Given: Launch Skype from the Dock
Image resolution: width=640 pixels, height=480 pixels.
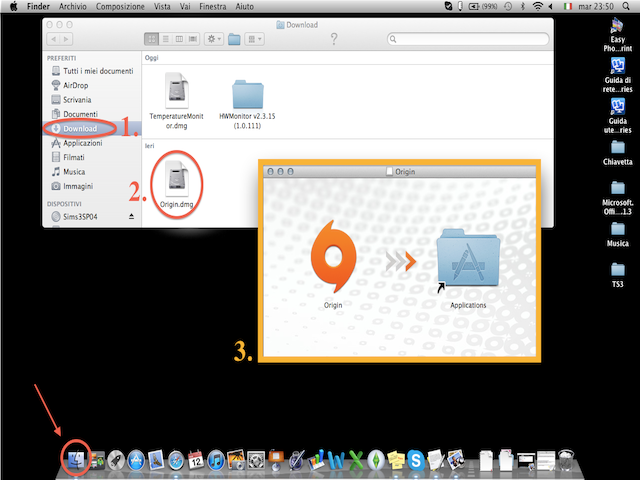Looking at the screenshot, I should pos(416,461).
